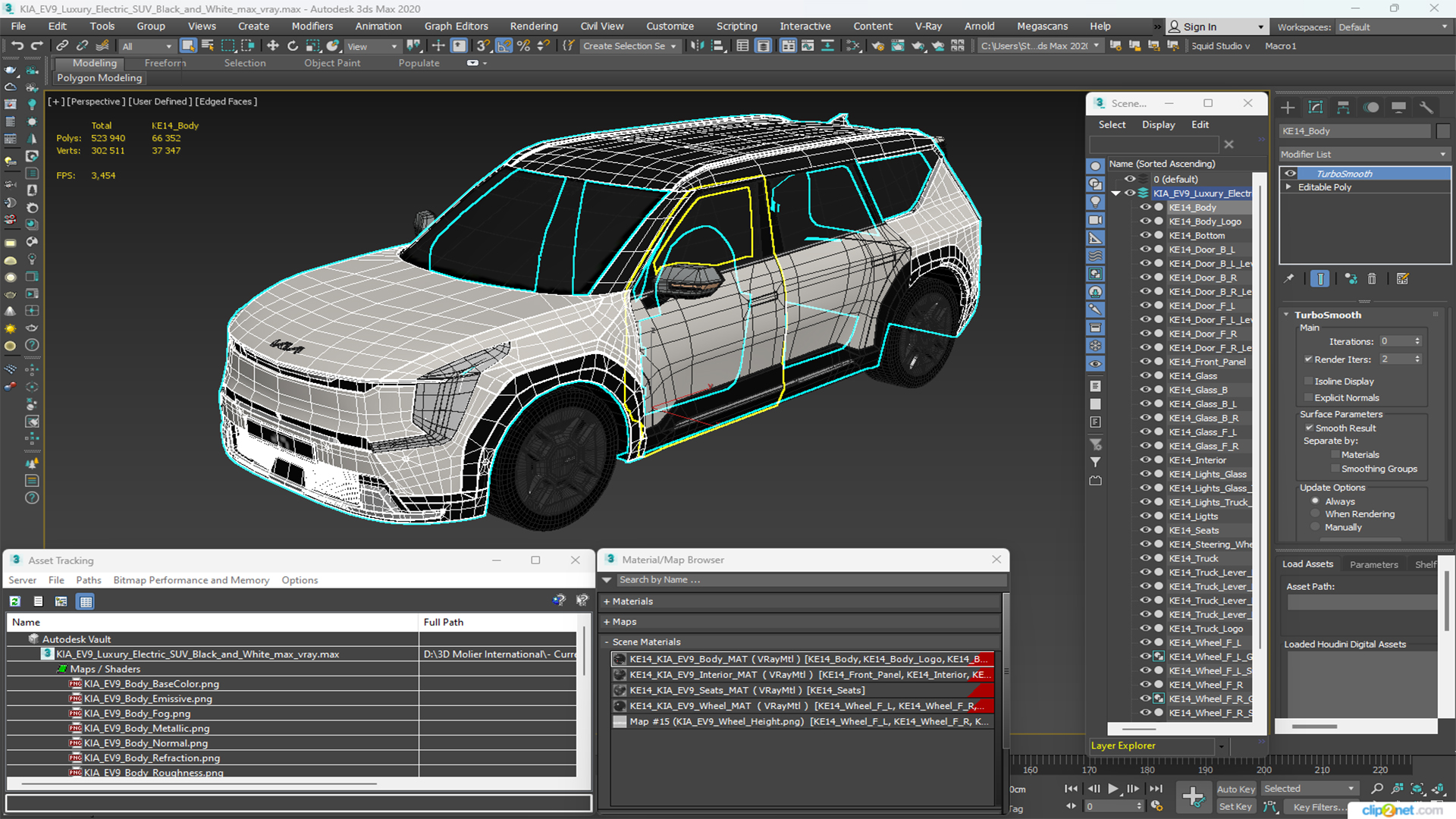The width and height of the screenshot is (1456, 819).
Task: Activate the Select Object tool
Action: pos(187,46)
